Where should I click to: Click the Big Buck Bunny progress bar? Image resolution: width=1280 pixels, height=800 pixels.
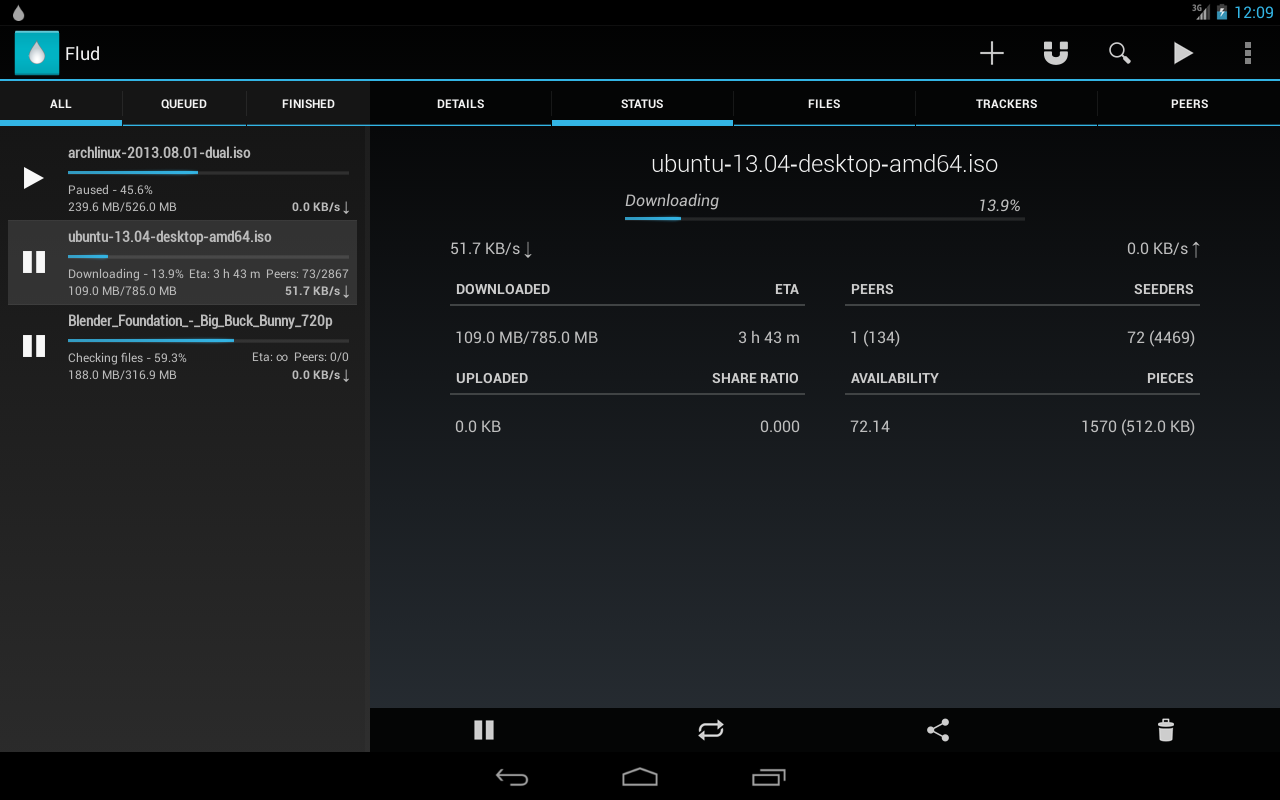point(208,340)
